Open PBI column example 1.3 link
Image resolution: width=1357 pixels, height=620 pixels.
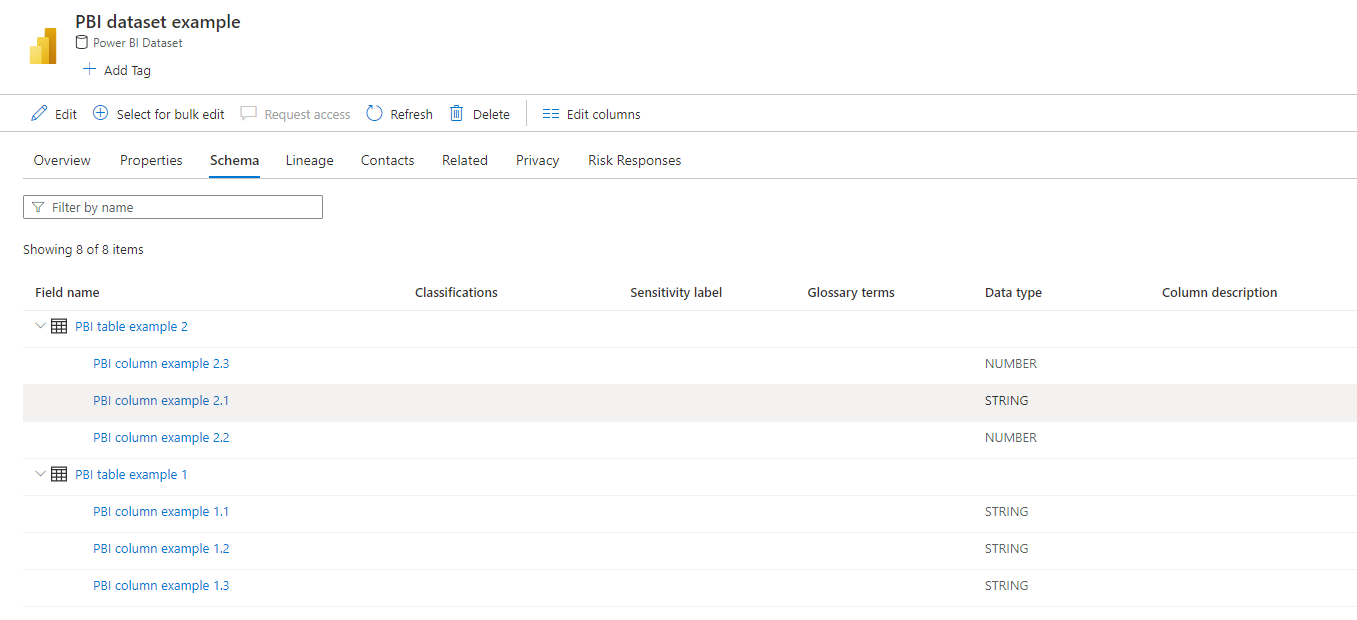pyautogui.click(x=161, y=586)
